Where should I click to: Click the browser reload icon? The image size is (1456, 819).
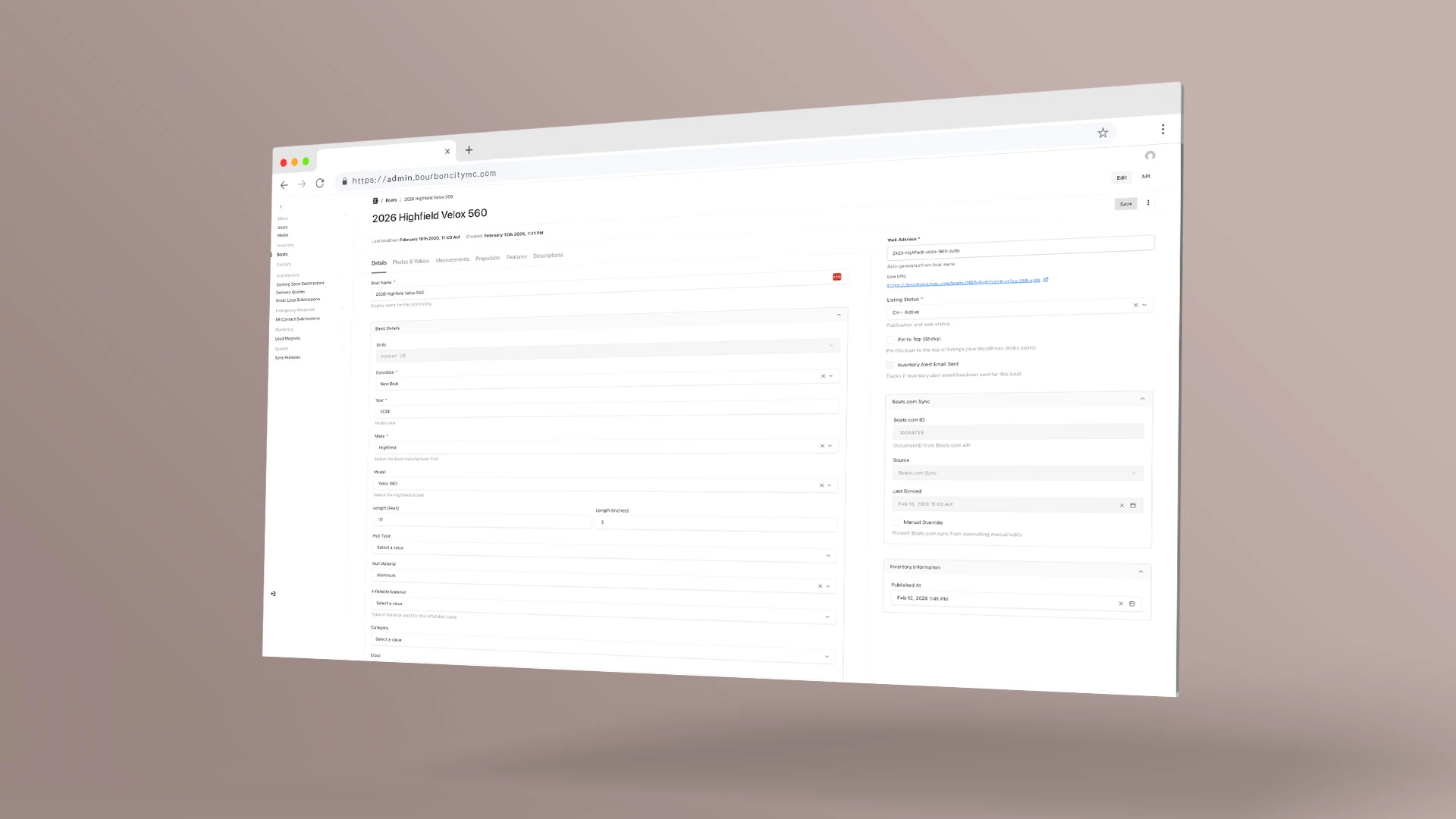[x=319, y=183]
